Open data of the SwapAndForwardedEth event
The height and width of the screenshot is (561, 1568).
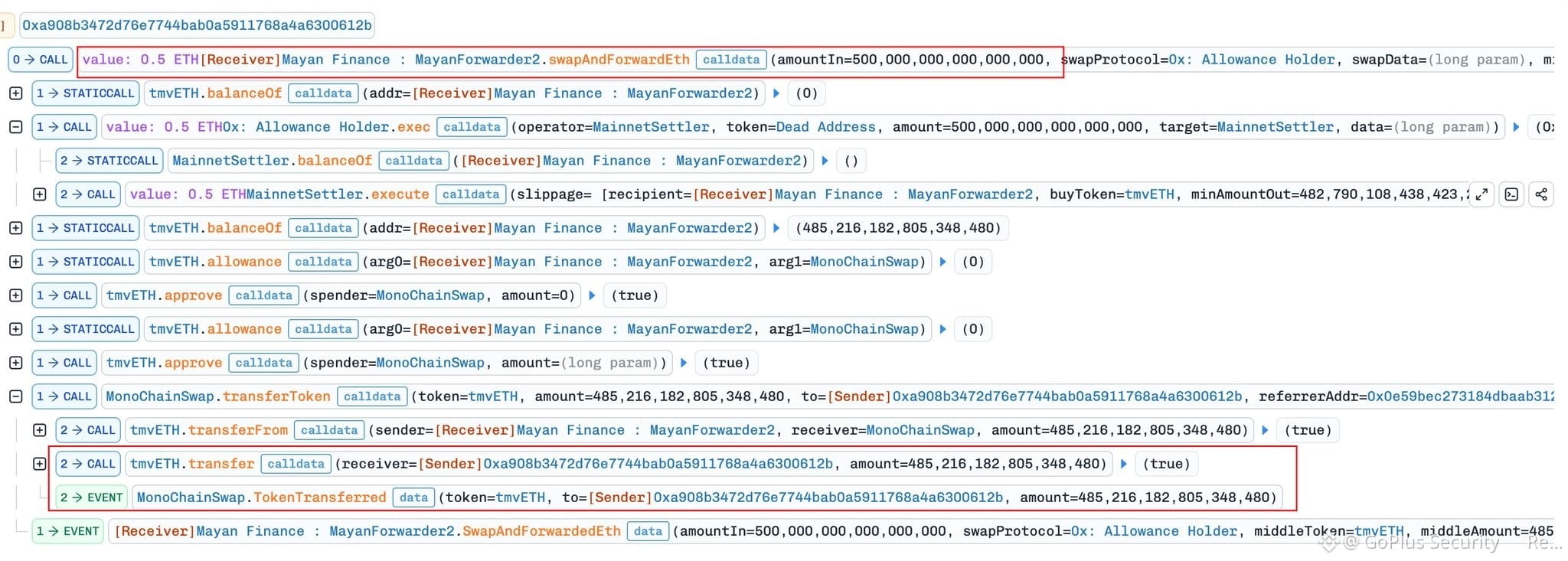648,531
